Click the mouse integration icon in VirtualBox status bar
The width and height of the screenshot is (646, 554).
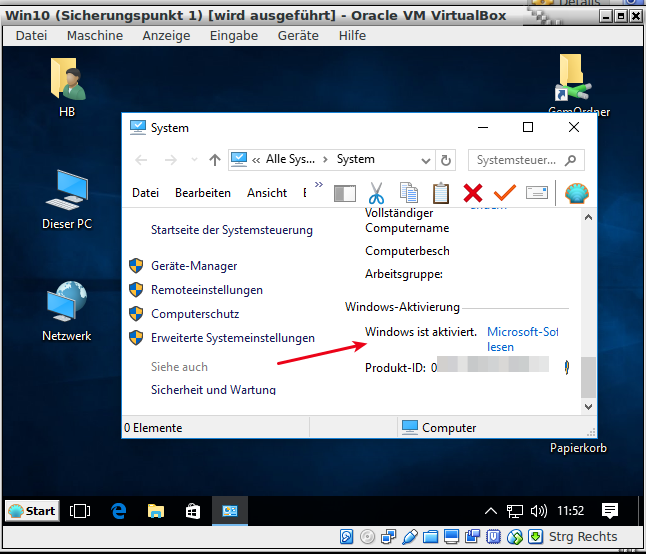pyautogui.click(x=515, y=537)
